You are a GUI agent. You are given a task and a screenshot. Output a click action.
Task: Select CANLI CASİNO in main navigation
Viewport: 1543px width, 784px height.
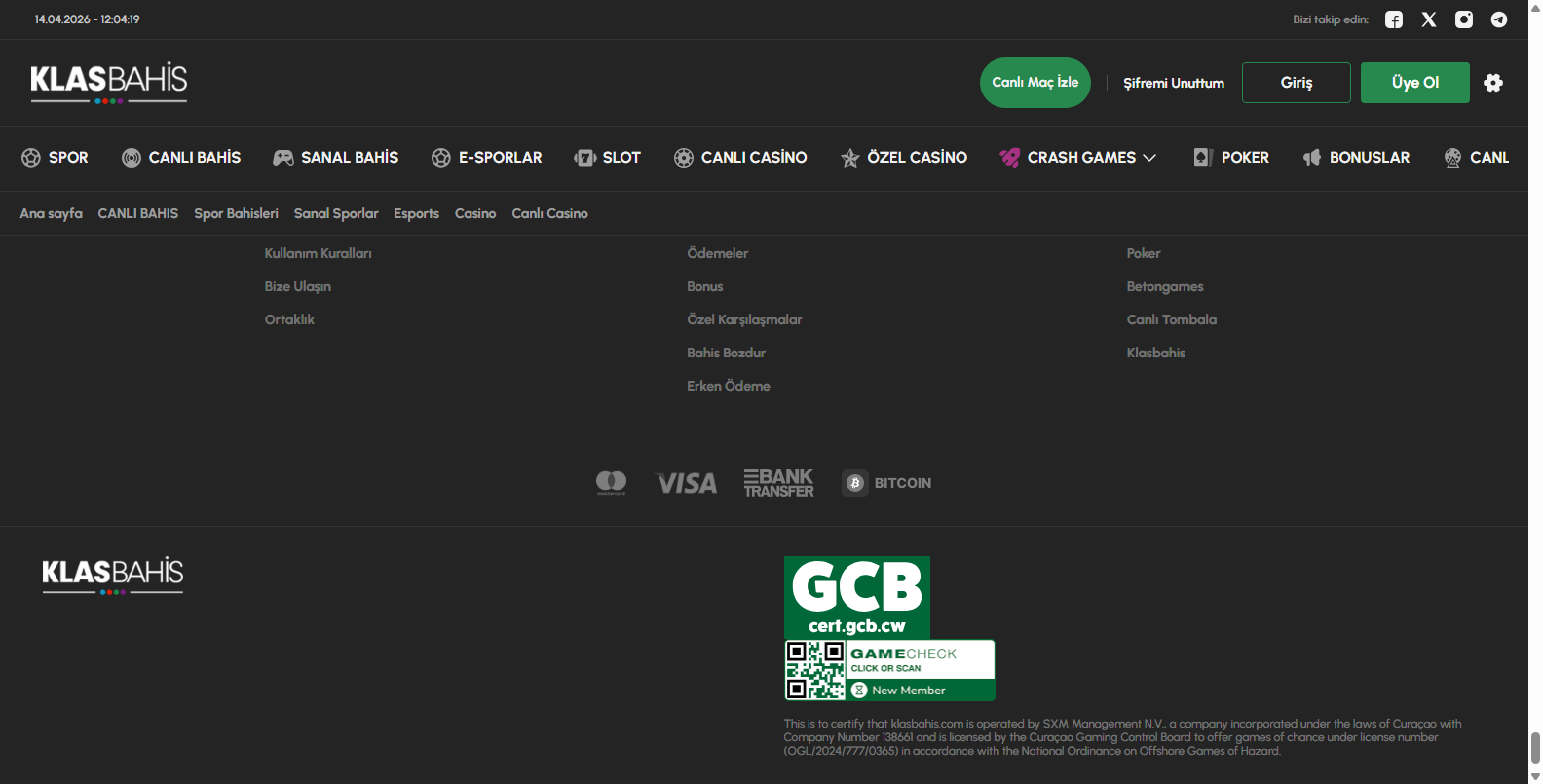point(740,158)
